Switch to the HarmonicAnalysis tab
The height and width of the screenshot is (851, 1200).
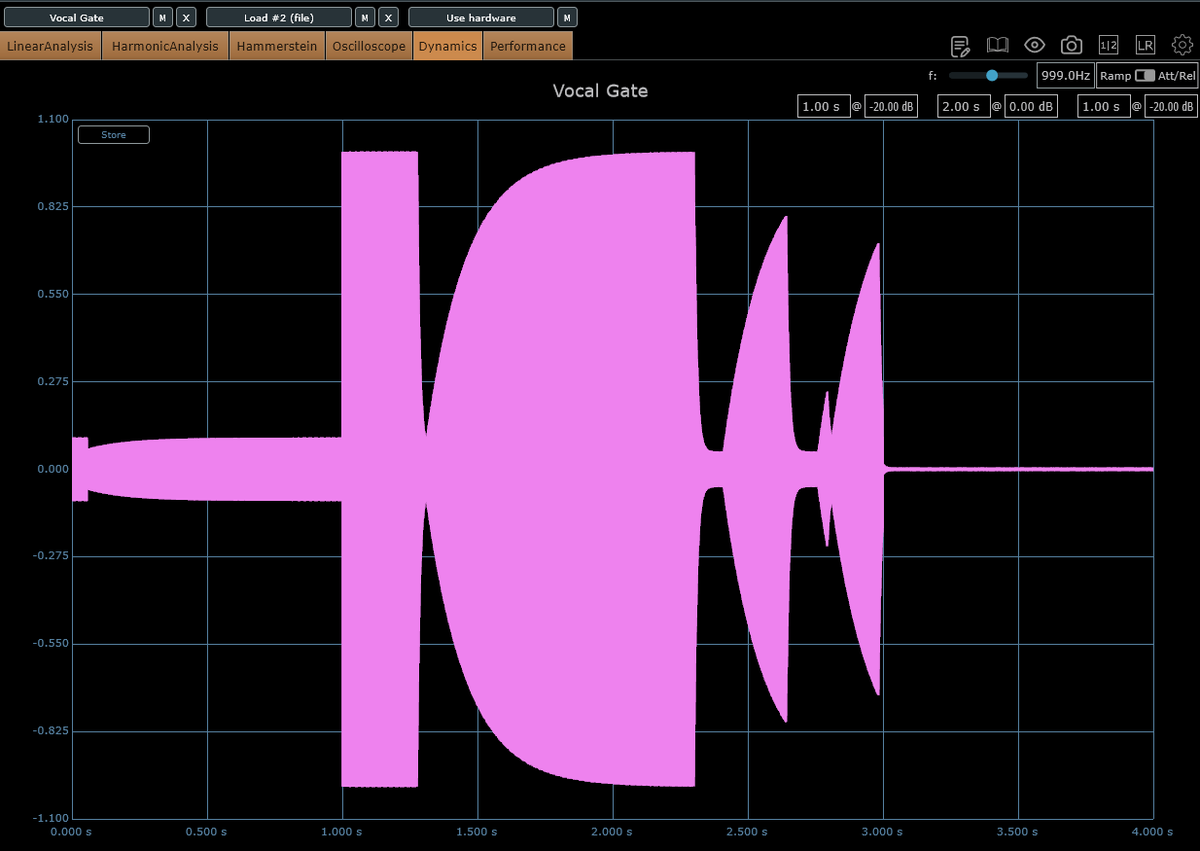point(165,46)
